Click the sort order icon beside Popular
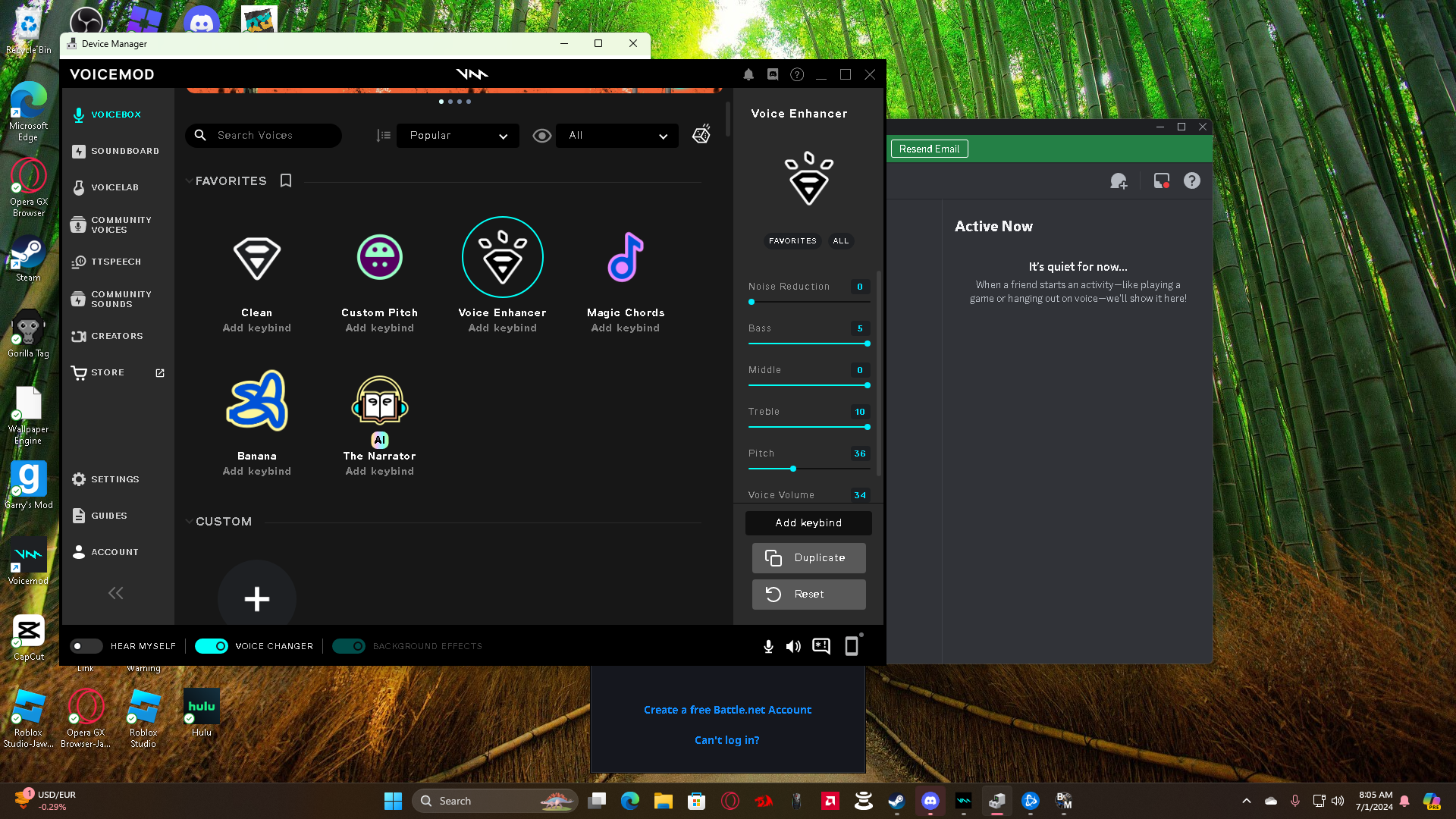The width and height of the screenshot is (1456, 819). pyautogui.click(x=384, y=136)
